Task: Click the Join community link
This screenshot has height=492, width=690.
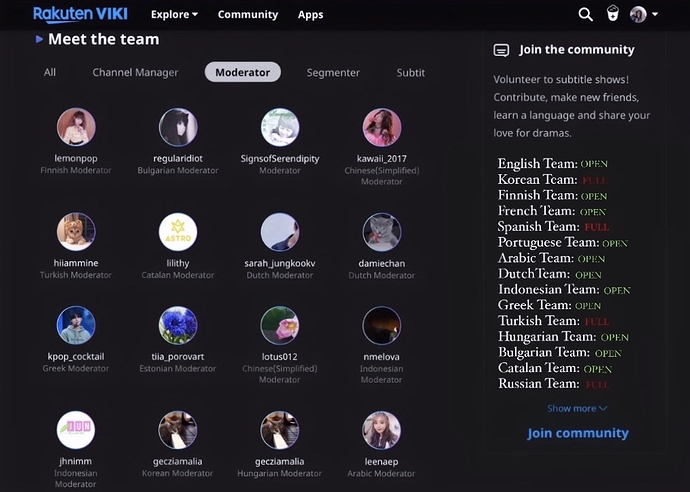Action: click(x=578, y=433)
